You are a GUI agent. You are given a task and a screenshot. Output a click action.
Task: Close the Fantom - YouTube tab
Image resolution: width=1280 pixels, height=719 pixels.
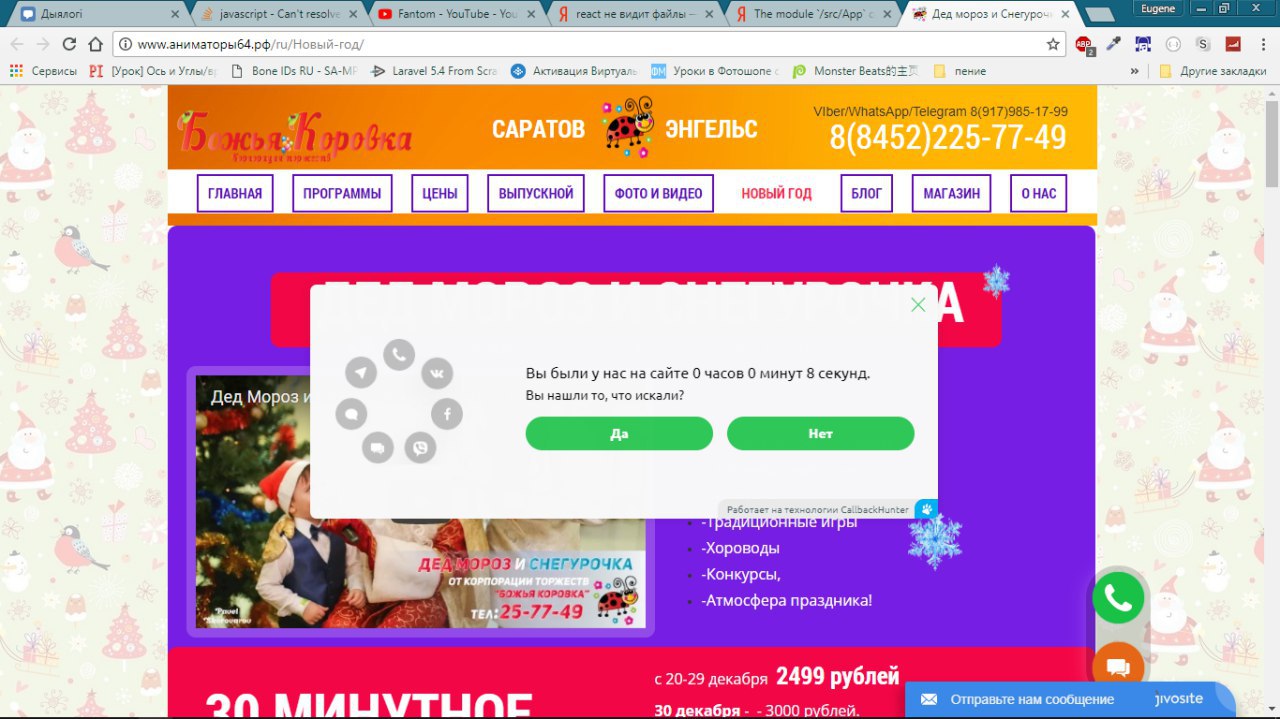533,14
